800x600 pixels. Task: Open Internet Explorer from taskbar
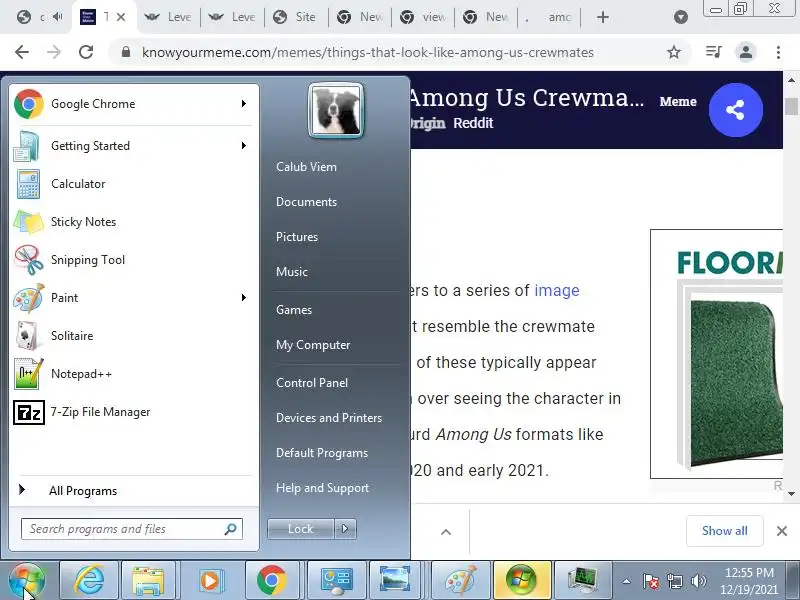89,581
